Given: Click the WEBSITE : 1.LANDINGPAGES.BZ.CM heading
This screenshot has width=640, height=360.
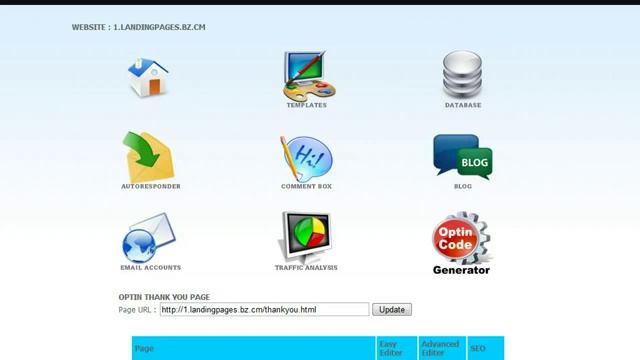Looking at the screenshot, I should [139, 27].
